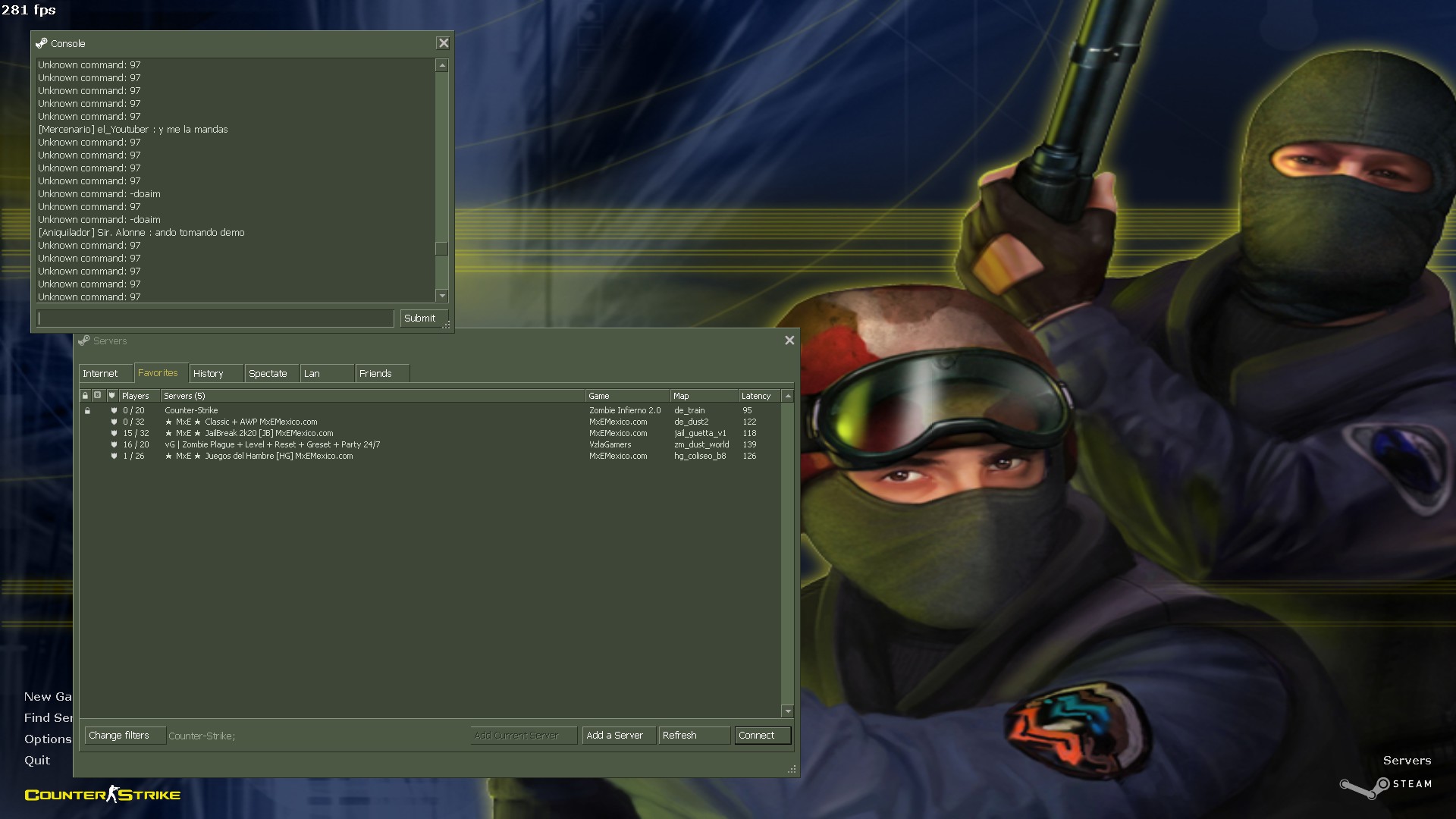1456x819 pixels.
Task: Submit the console command
Action: click(x=424, y=318)
